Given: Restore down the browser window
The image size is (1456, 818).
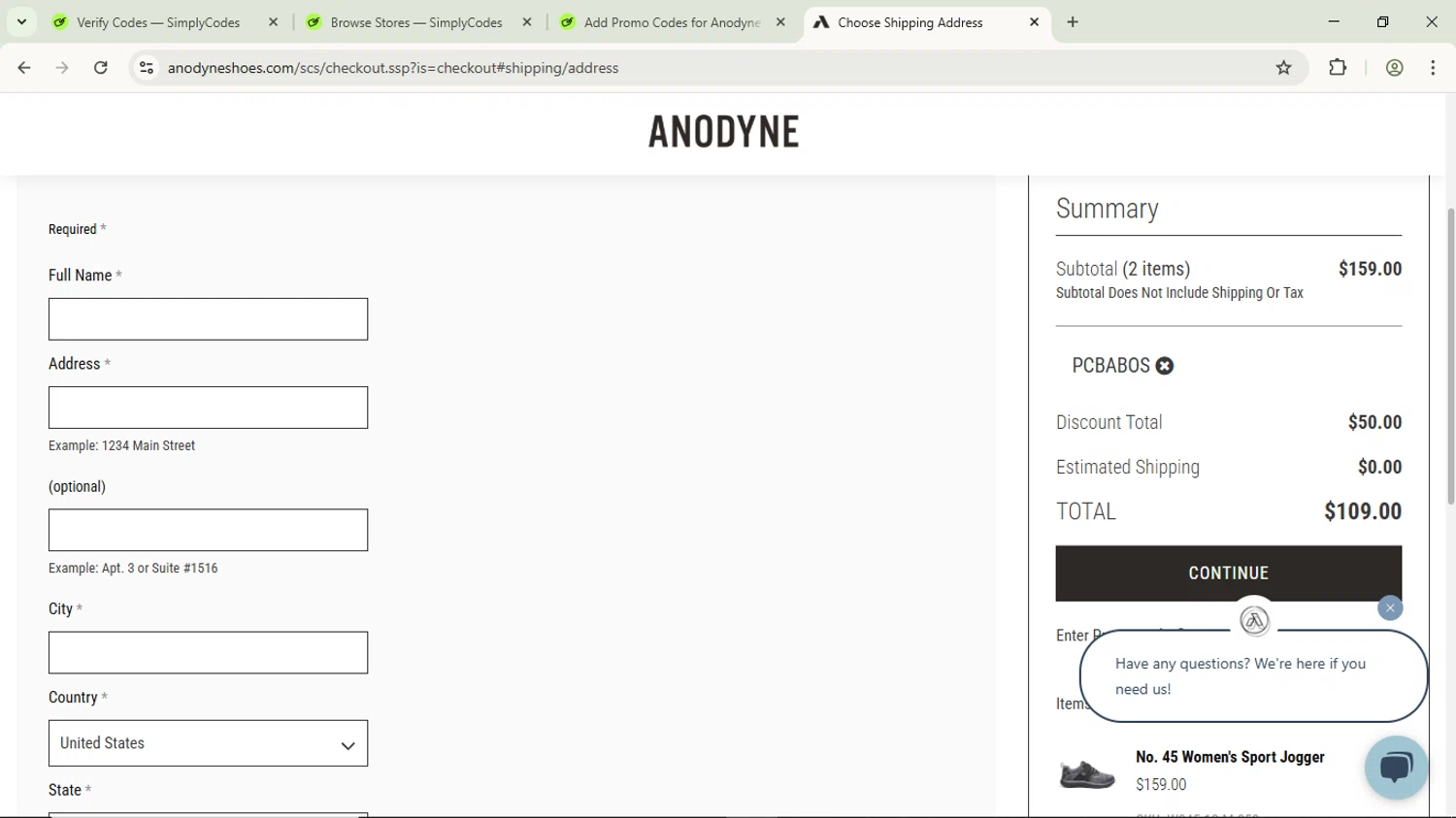Looking at the screenshot, I should [x=1382, y=21].
